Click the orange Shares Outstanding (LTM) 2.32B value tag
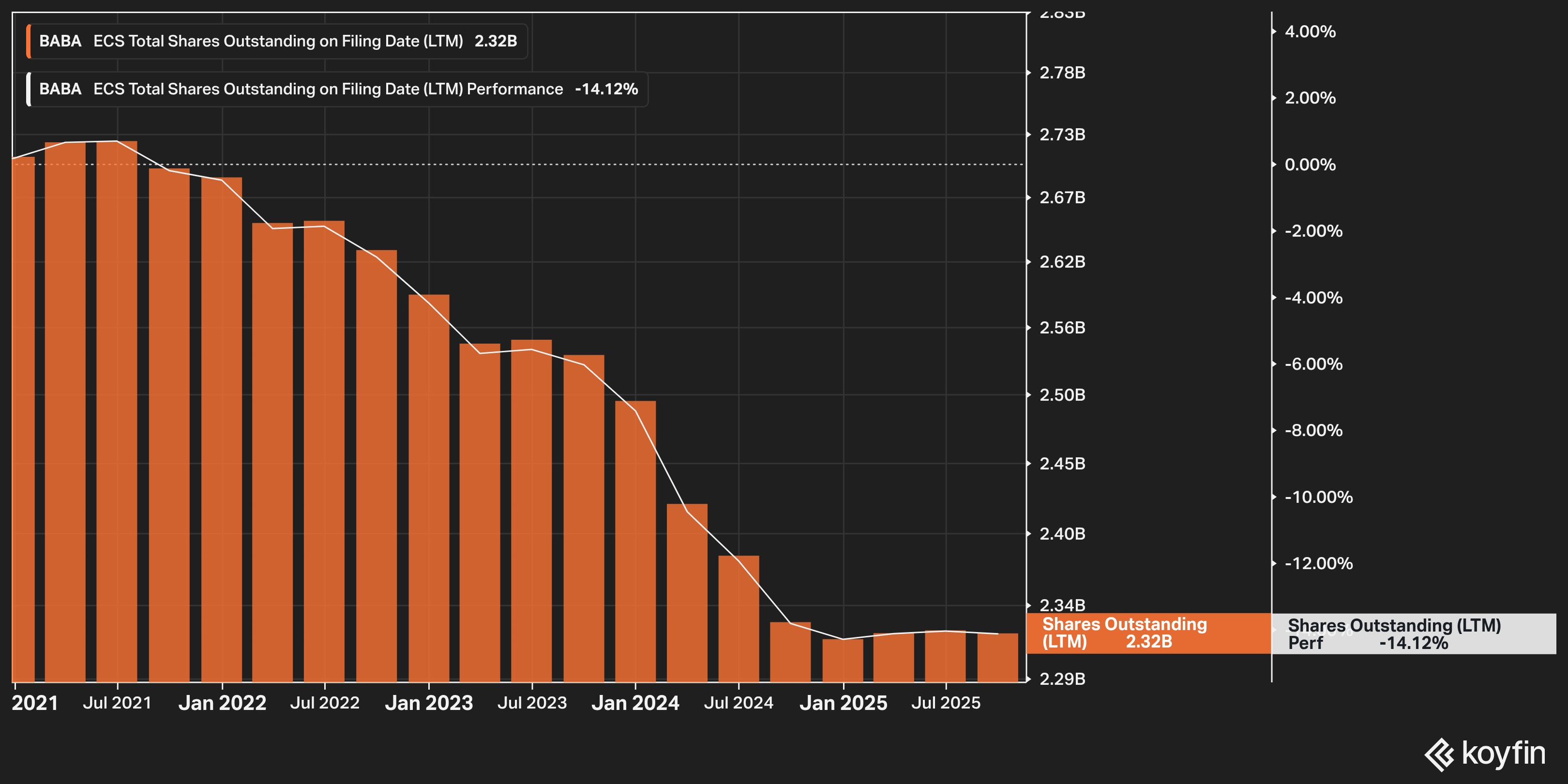The width and height of the screenshot is (1568, 784). coord(1148,633)
